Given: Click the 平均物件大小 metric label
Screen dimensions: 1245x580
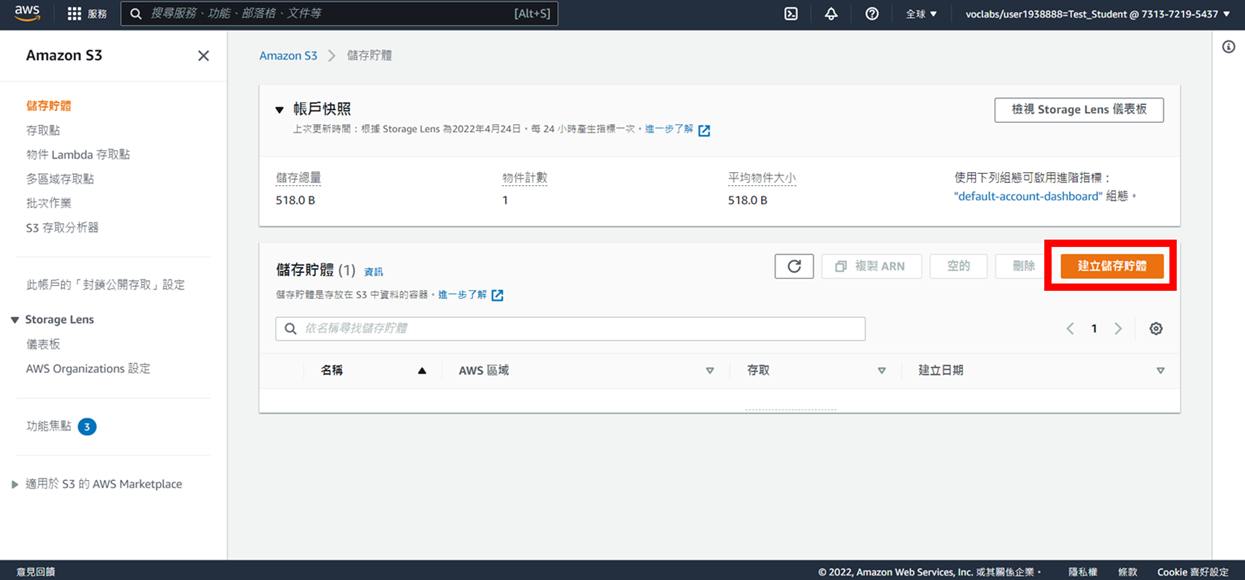Looking at the screenshot, I should pyautogui.click(x=762, y=178).
